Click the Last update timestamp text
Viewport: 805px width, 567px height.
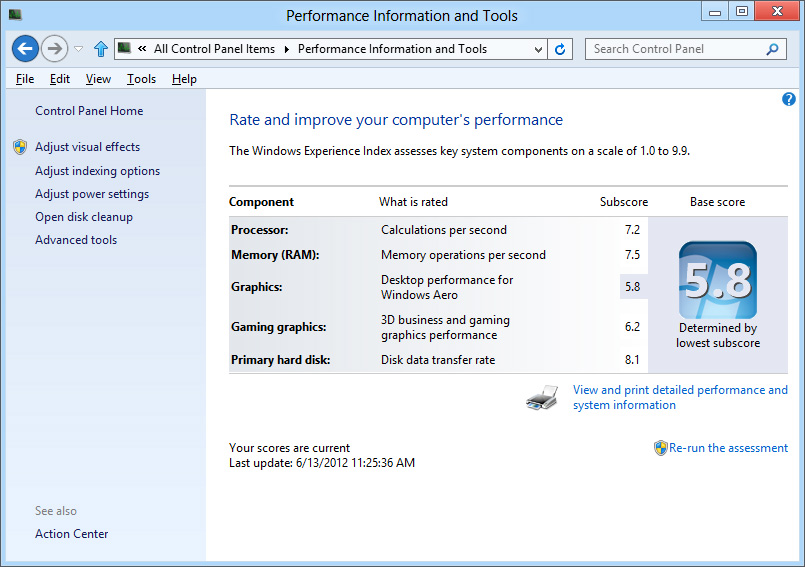pos(322,463)
